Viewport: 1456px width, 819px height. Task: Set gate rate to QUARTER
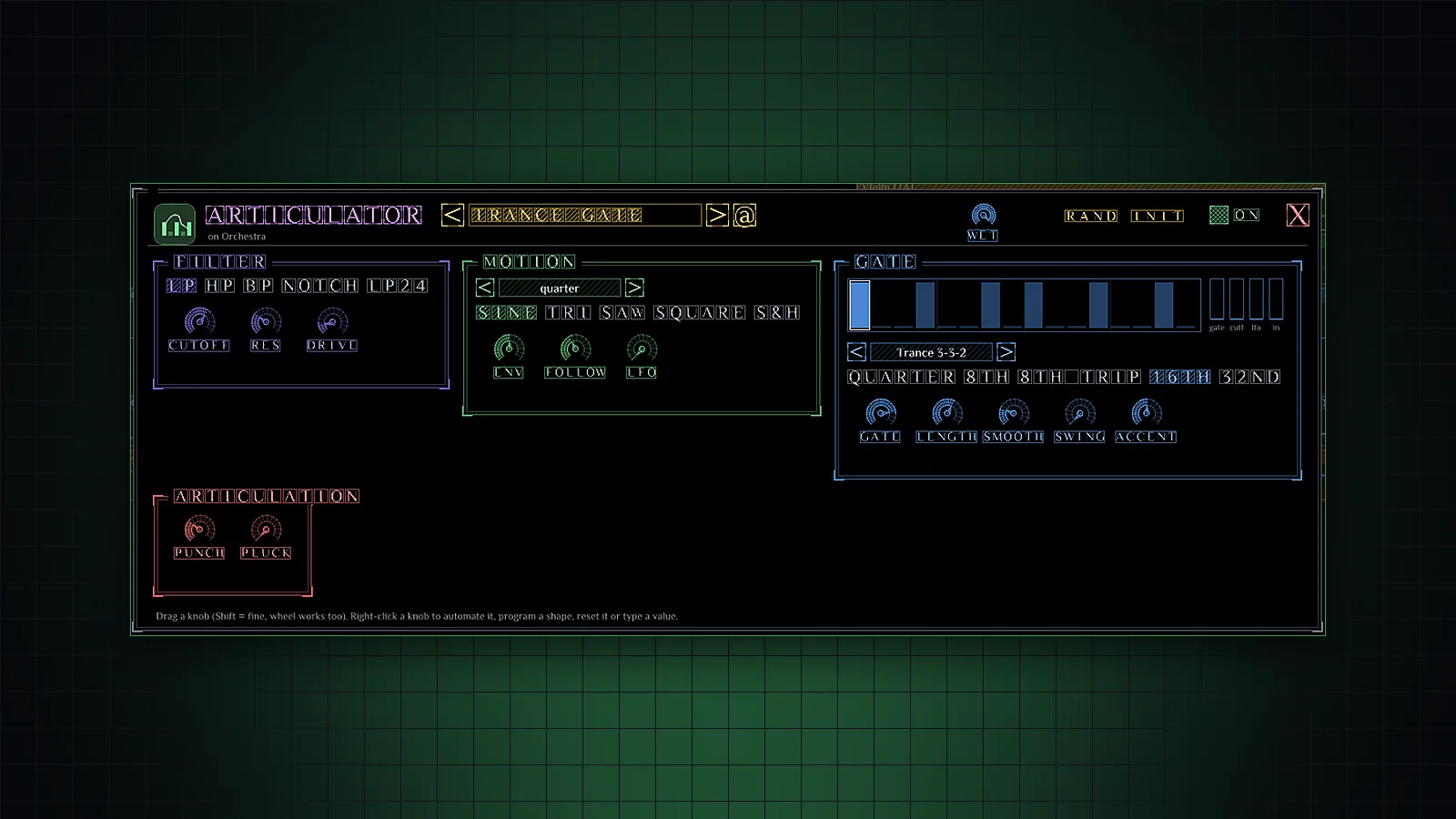coord(902,377)
